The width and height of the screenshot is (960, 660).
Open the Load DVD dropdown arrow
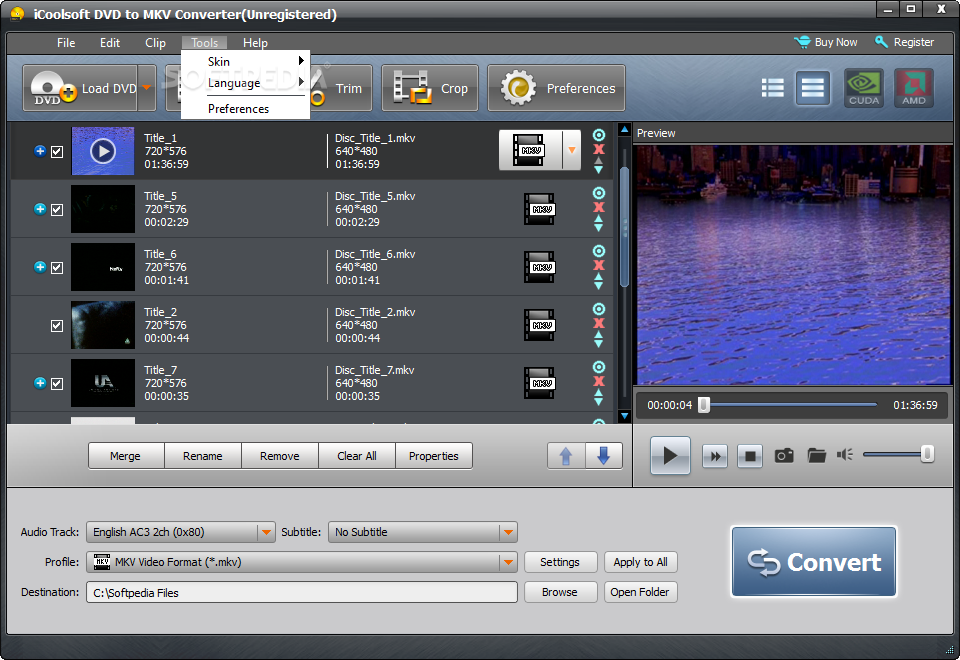point(147,88)
